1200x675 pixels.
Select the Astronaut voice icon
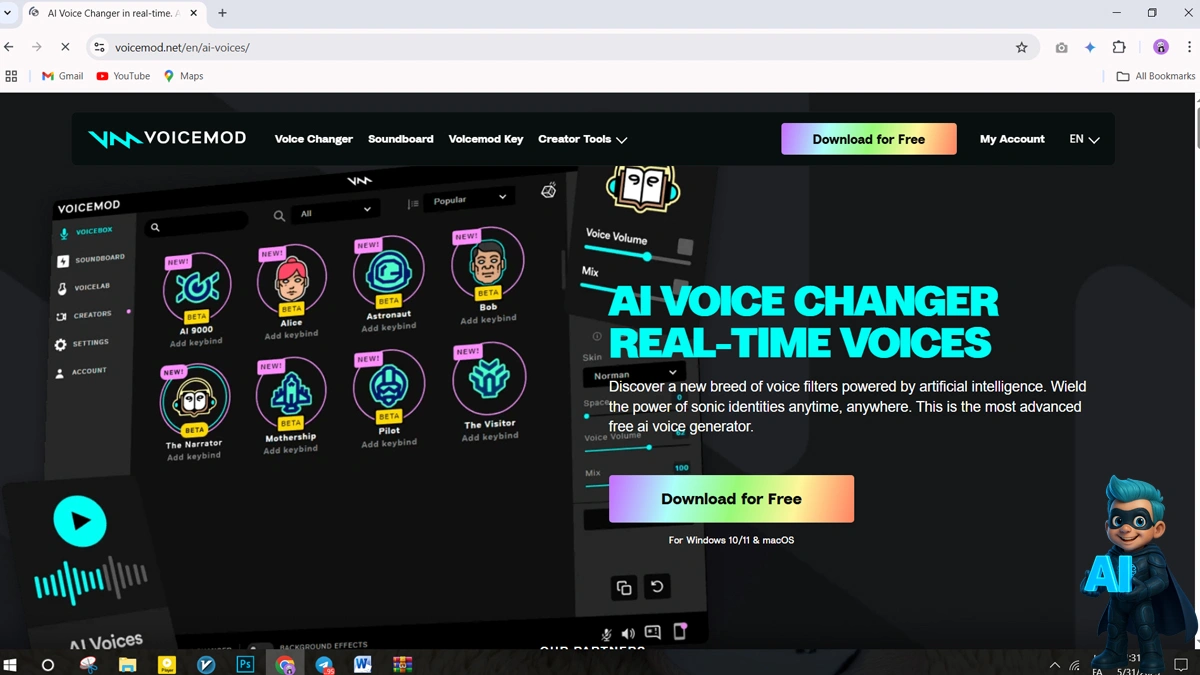tap(389, 271)
